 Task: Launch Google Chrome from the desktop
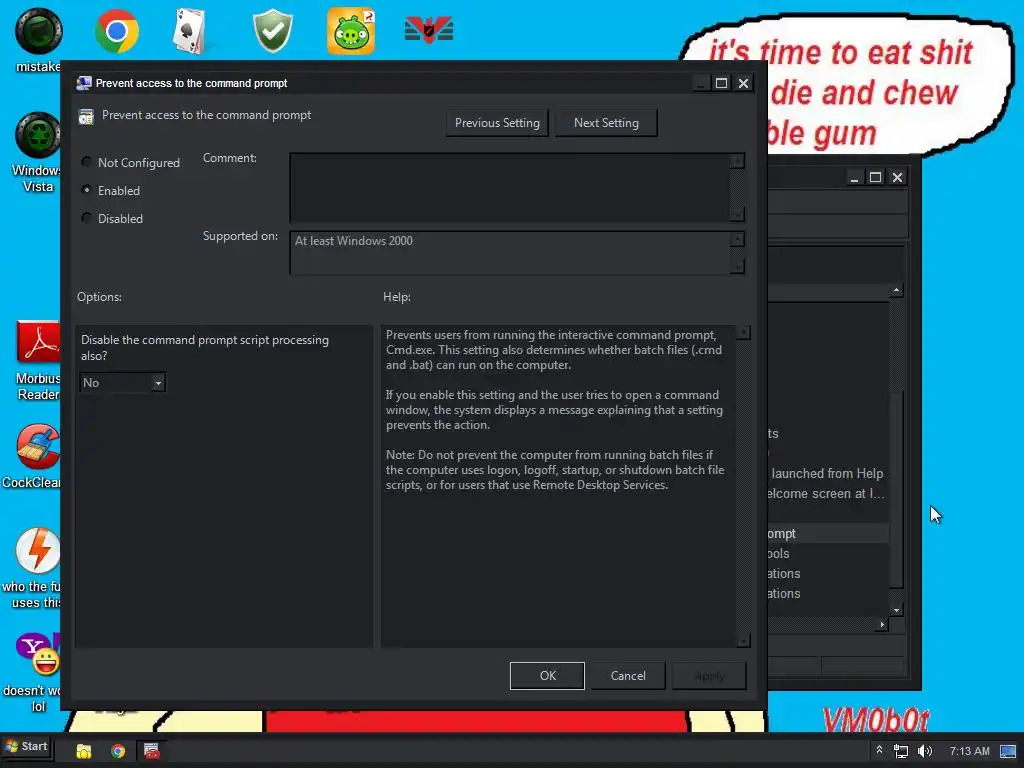116,31
